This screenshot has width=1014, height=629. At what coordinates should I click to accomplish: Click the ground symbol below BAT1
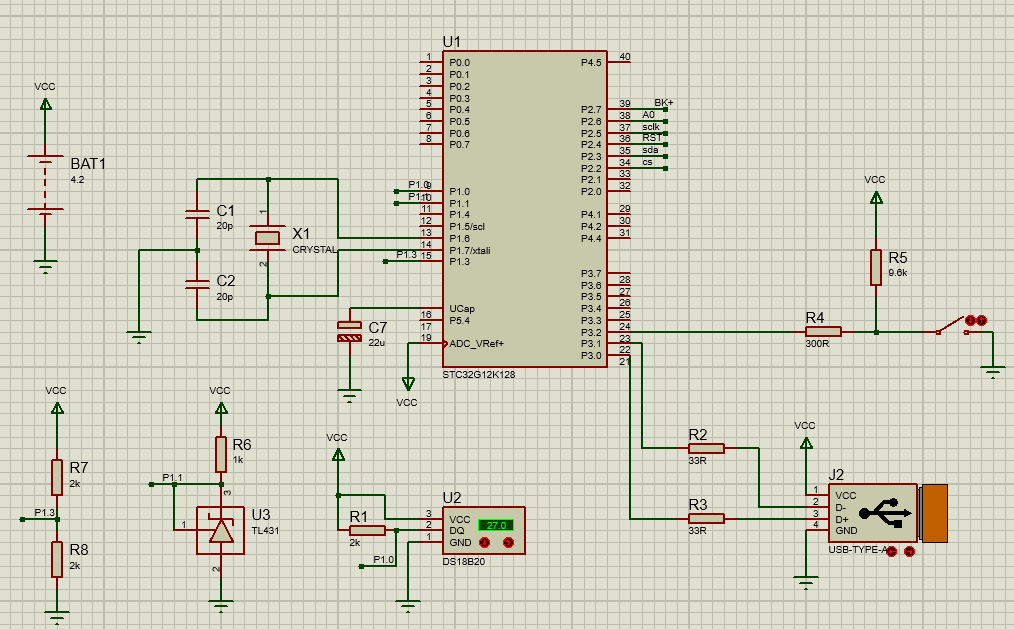45,266
